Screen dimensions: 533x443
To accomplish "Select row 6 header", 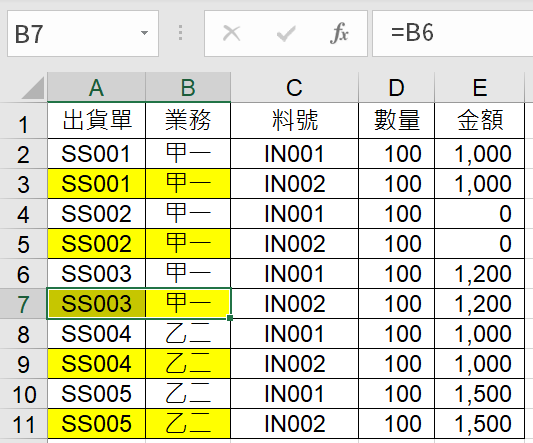I will (x=23, y=273).
